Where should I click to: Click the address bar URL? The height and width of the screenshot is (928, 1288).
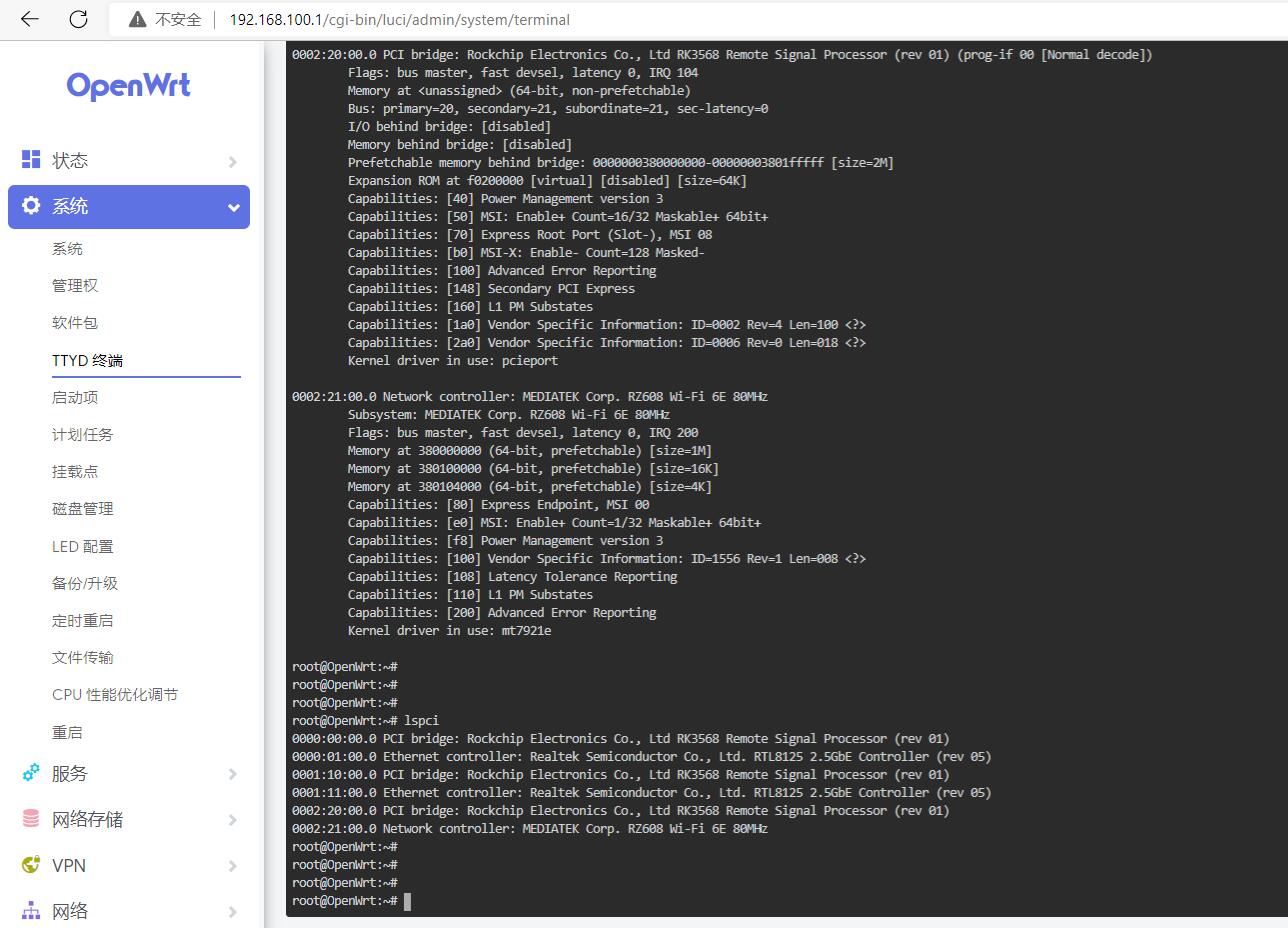[400, 19]
